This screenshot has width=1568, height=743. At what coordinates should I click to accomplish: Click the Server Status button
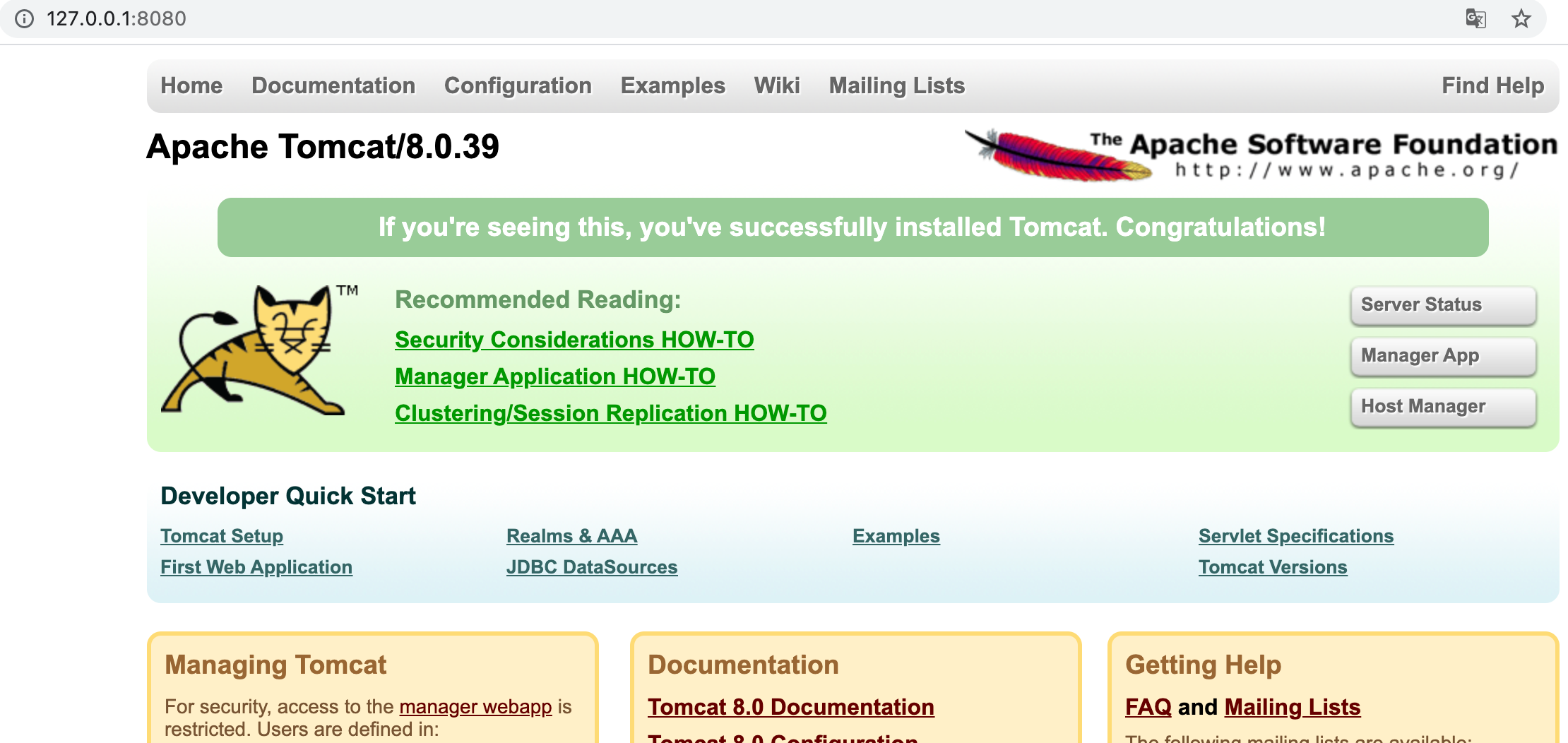pyautogui.click(x=1444, y=305)
